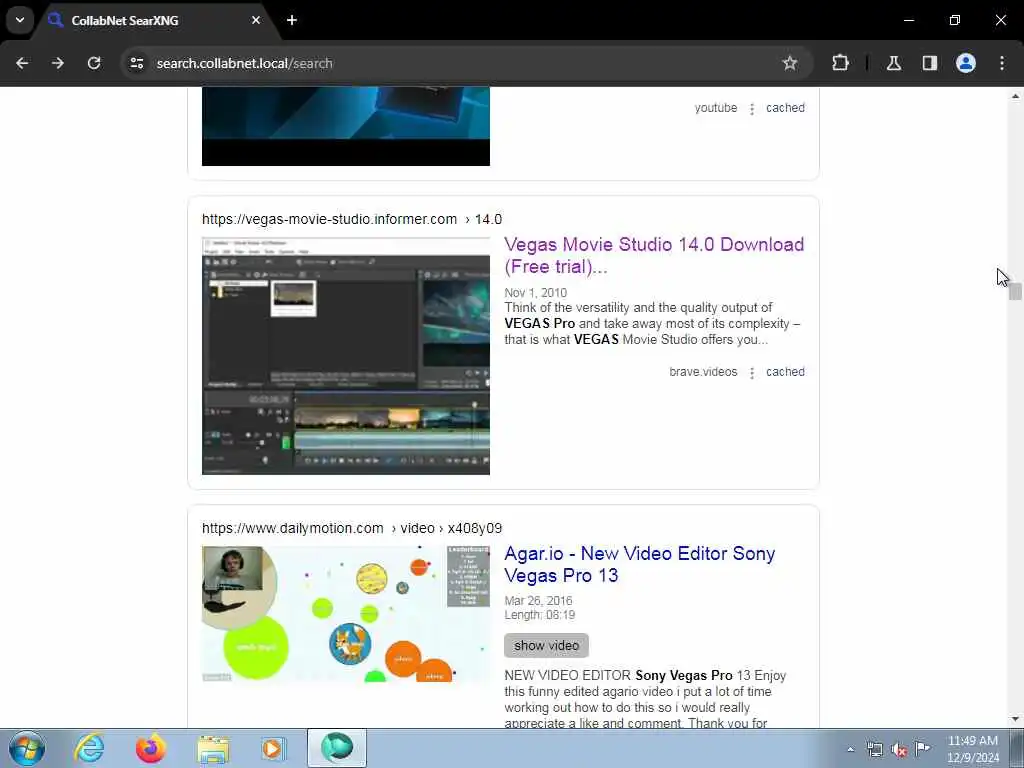This screenshot has height=768, width=1024.
Task: Click the scrollbar down arrow
Action: [1015, 719]
